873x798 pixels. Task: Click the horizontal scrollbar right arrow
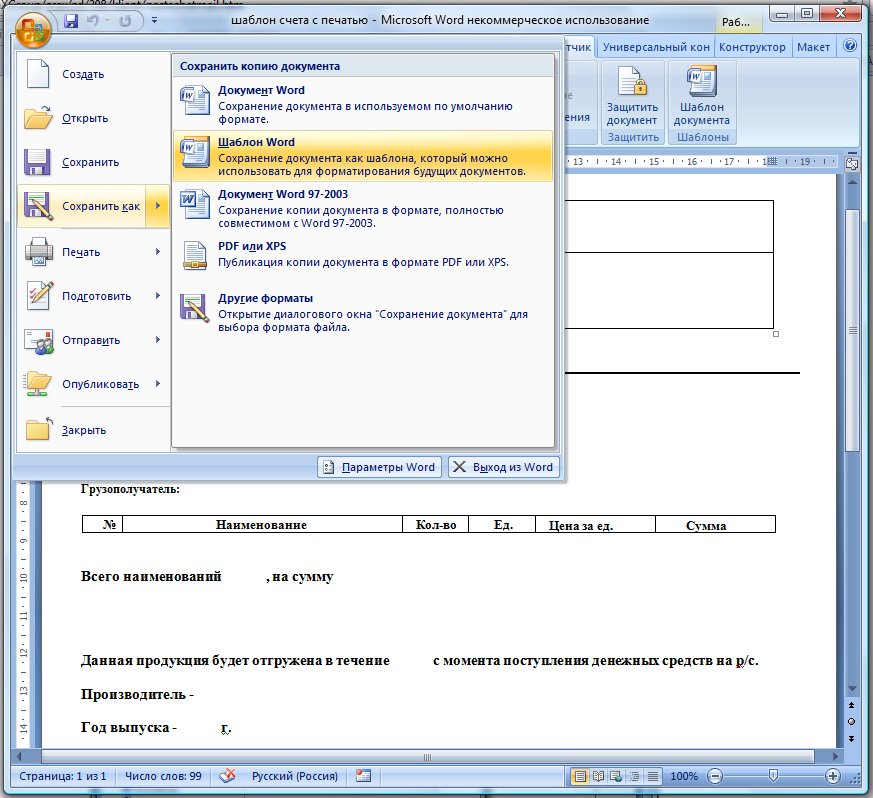coord(835,757)
